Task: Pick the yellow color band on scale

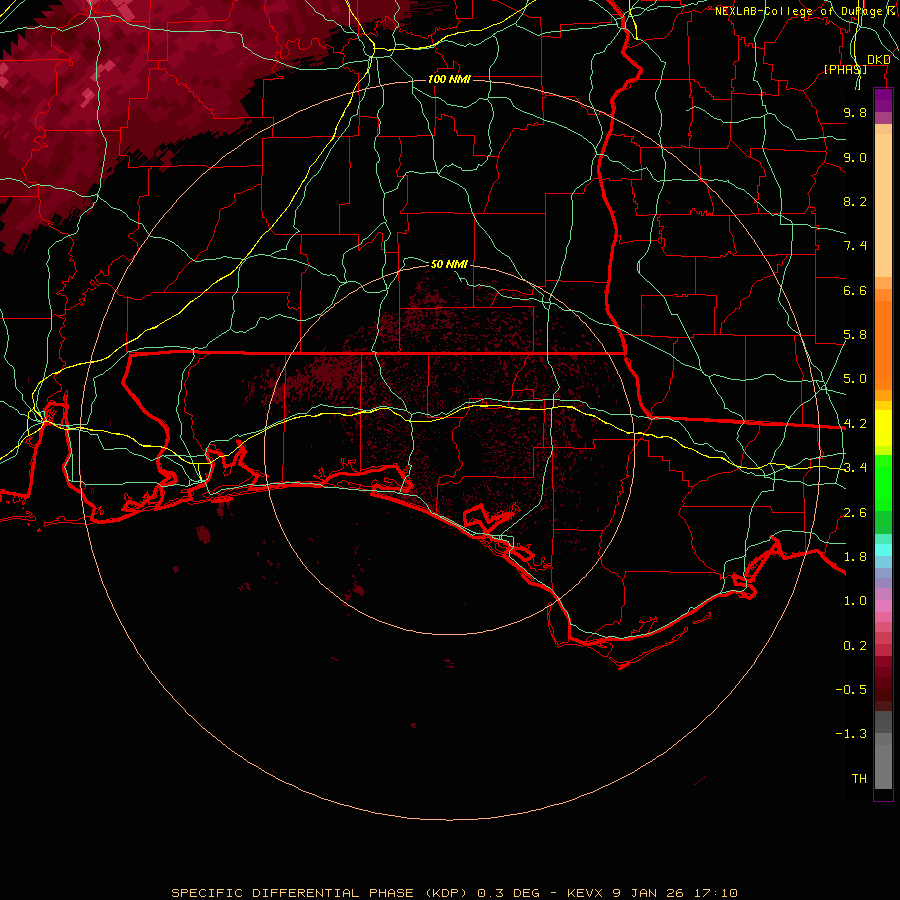Action: pos(883,428)
